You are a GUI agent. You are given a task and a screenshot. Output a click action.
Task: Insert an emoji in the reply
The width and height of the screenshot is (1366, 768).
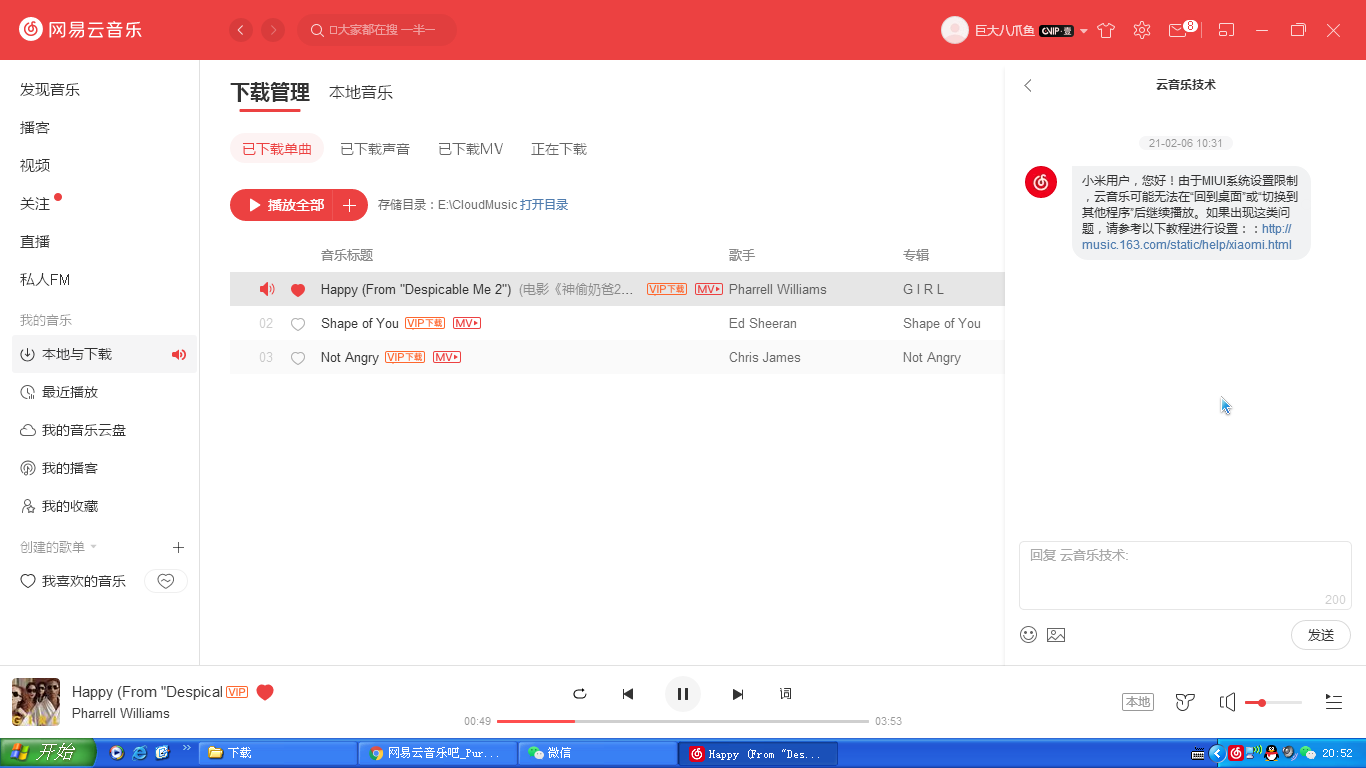(x=1028, y=634)
